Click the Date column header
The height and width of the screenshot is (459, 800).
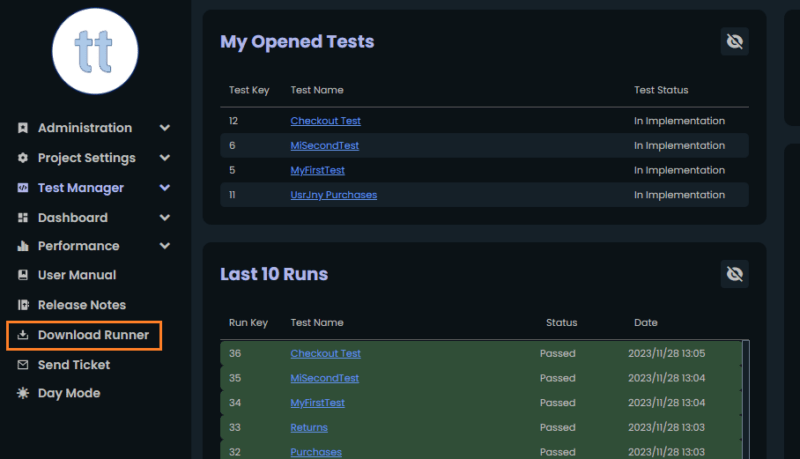646,323
